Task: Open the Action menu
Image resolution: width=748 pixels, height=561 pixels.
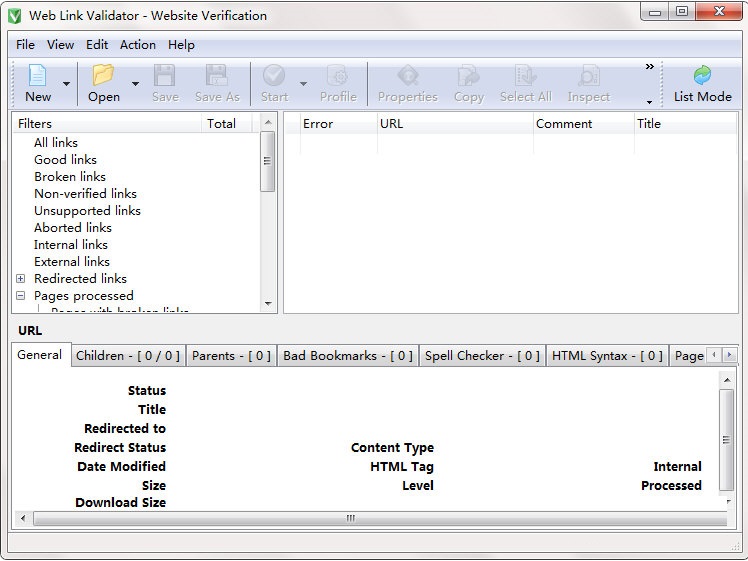Action: pos(138,45)
